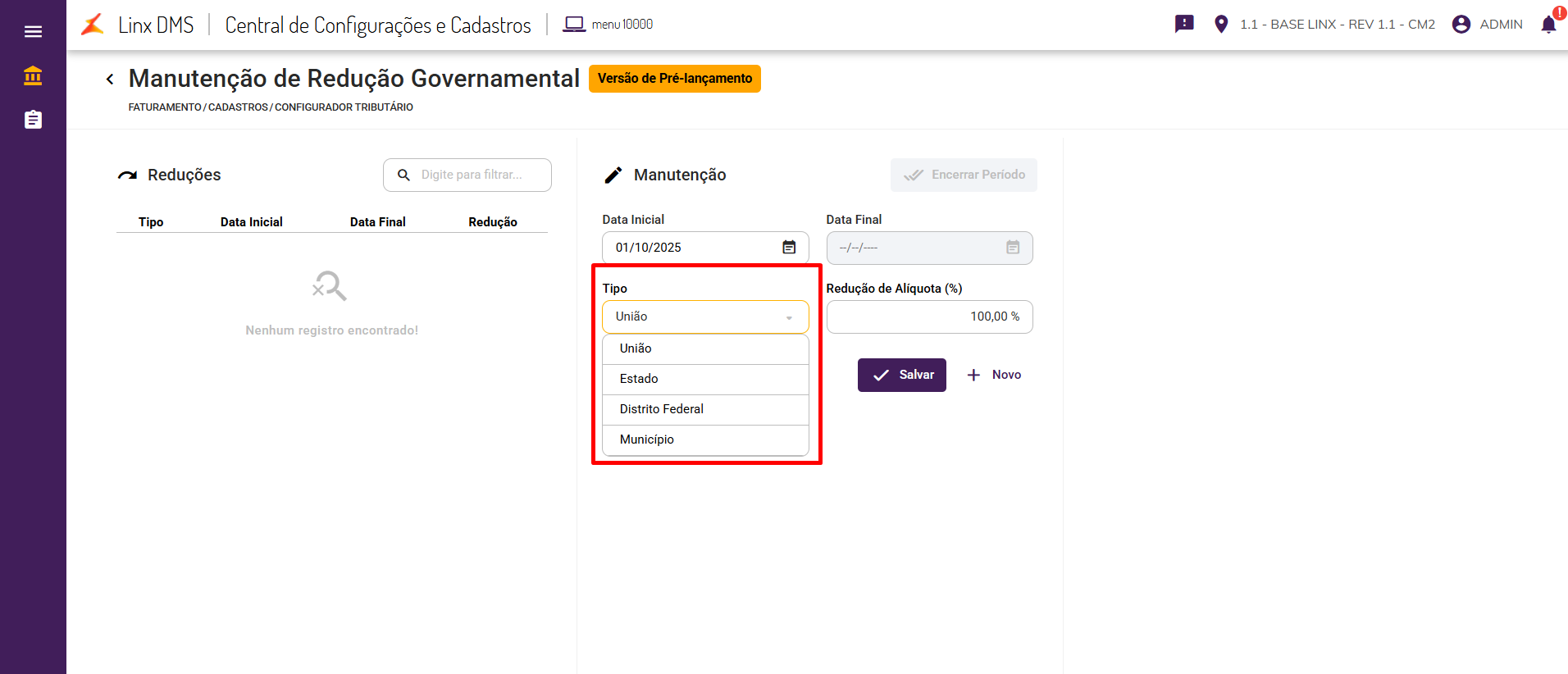Viewport: 1568px width, 674px height.
Task: Open the feedback message icon
Action: point(1184,24)
